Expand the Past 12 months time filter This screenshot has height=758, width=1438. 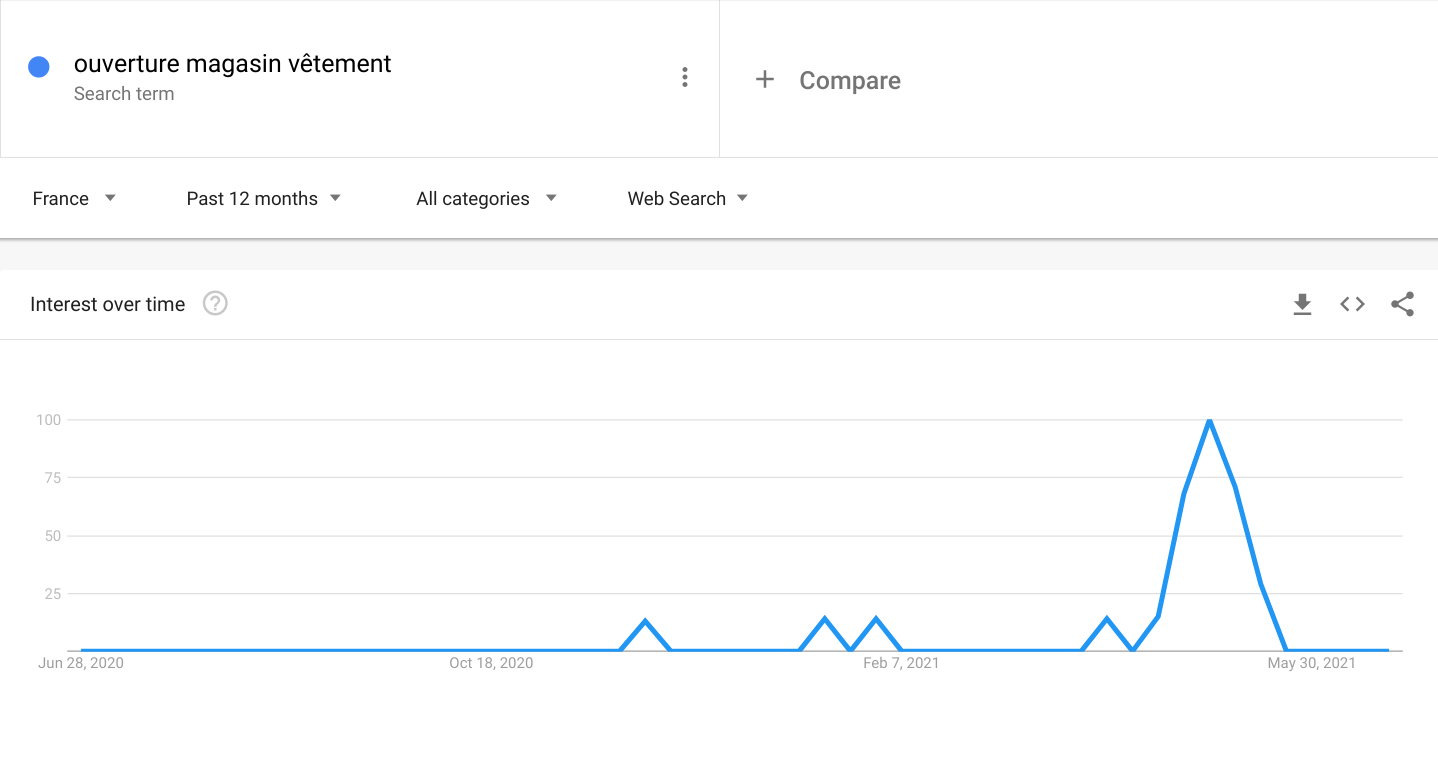pyautogui.click(x=264, y=198)
